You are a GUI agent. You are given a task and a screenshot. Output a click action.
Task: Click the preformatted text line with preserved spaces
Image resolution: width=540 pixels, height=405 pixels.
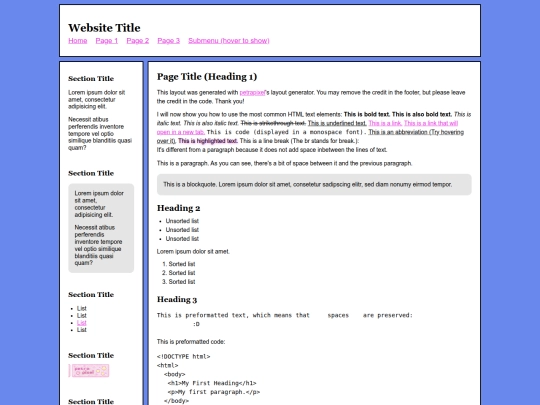284,315
